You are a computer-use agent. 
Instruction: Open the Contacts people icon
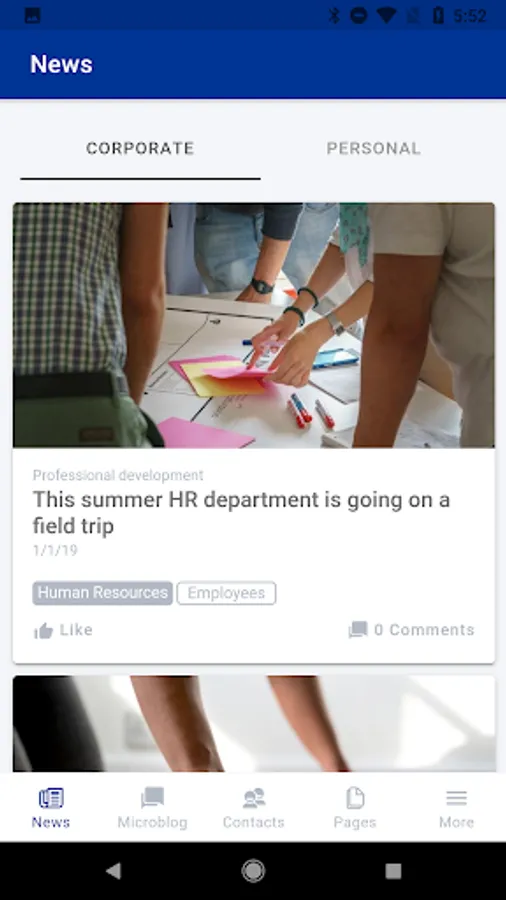254,797
